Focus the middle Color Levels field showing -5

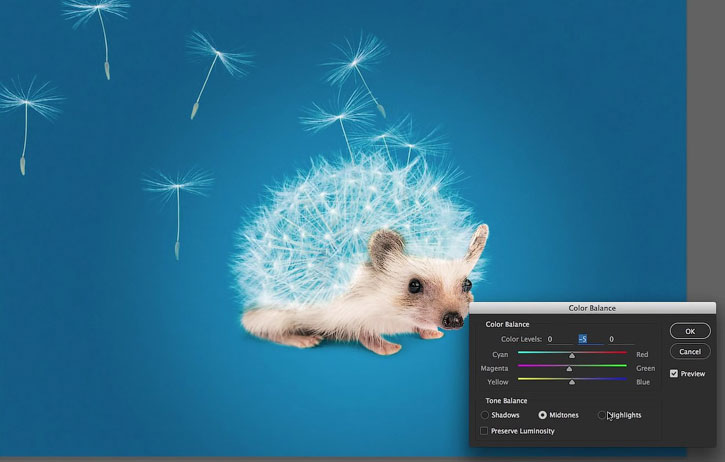pos(590,339)
